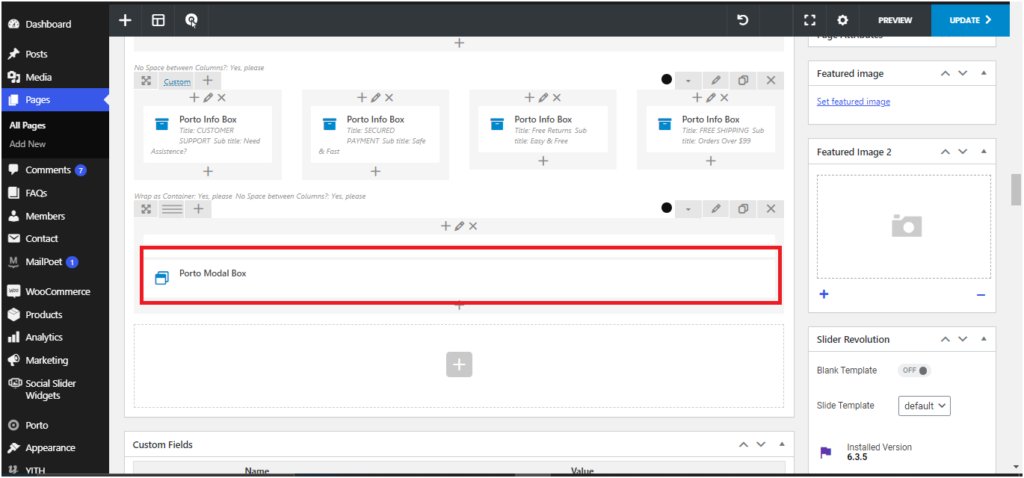Add element below SECURED PAYMENT info box
Image resolution: width=1024 pixels, height=478 pixels.
pos(376,171)
